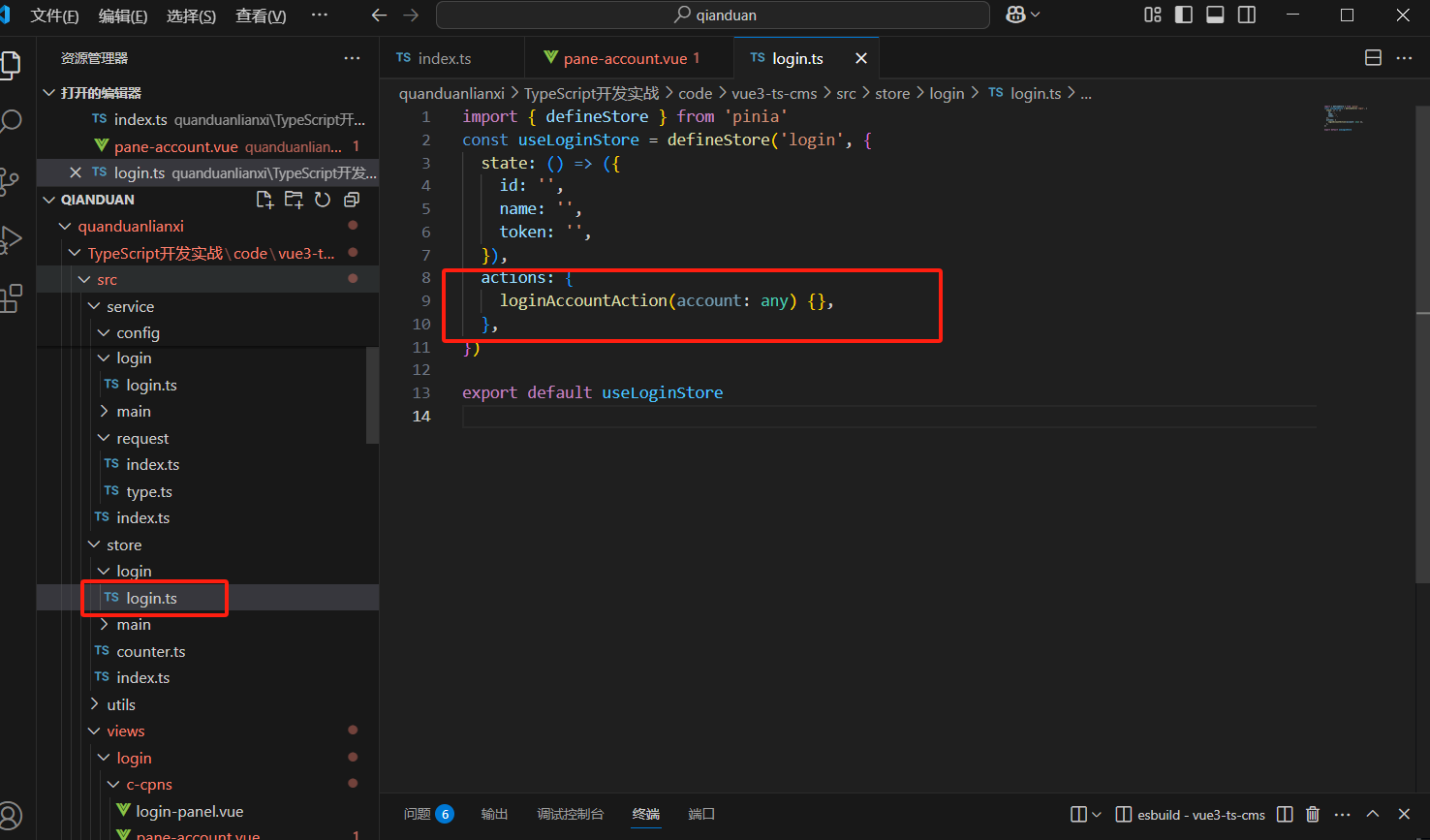The height and width of the screenshot is (840, 1430).
Task: Open the Search view in activity bar
Action: [x=10, y=122]
